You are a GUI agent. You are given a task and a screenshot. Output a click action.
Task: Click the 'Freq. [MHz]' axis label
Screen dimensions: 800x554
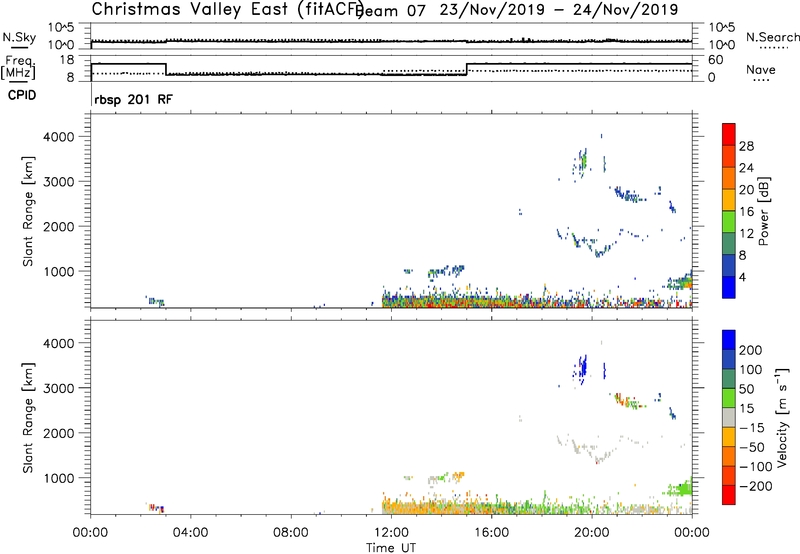click(x=18, y=67)
